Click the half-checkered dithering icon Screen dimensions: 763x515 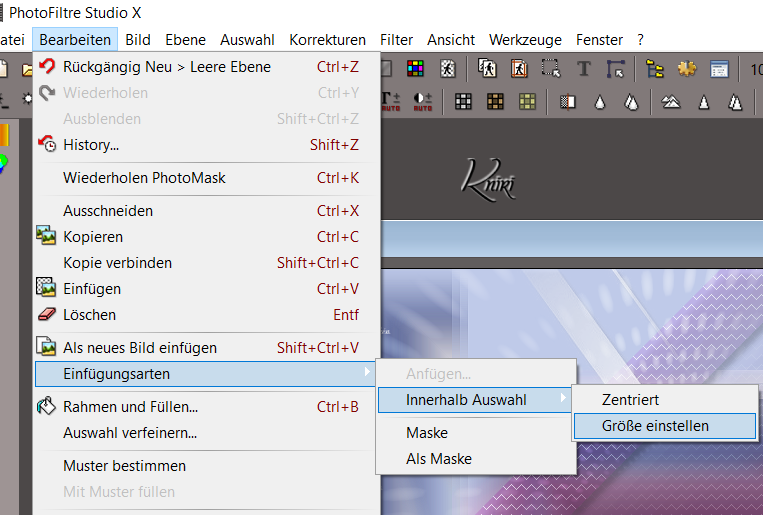click(x=568, y=102)
